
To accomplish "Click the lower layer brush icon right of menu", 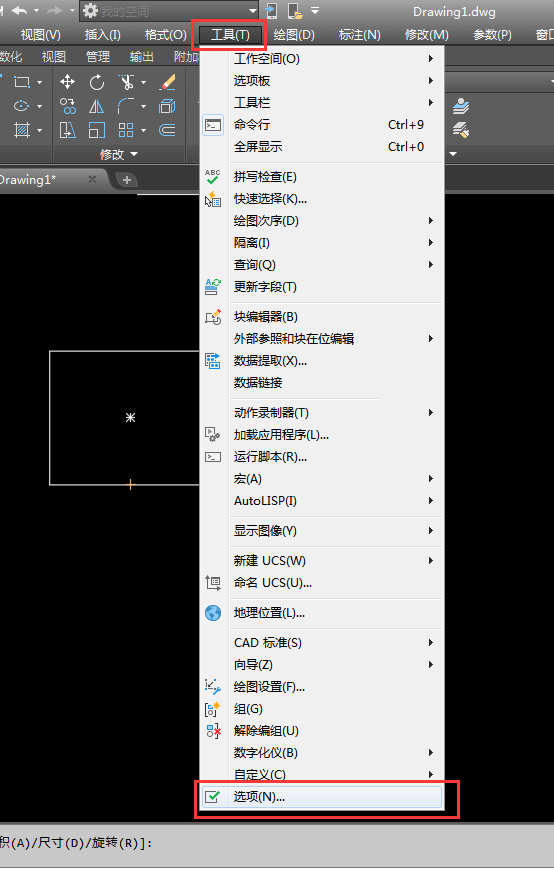I will point(460,130).
